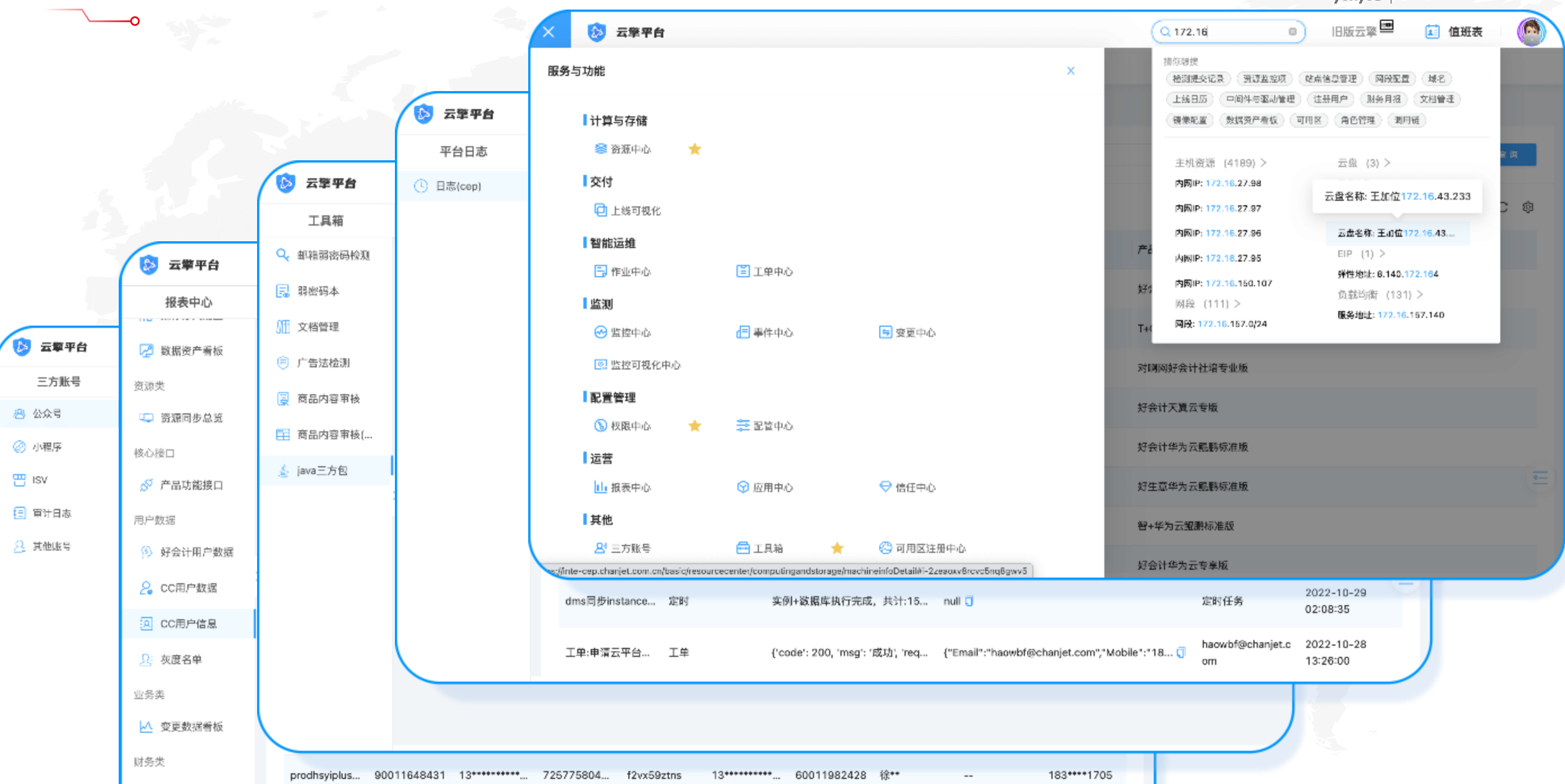Open 信任中心 under 运营

907,487
